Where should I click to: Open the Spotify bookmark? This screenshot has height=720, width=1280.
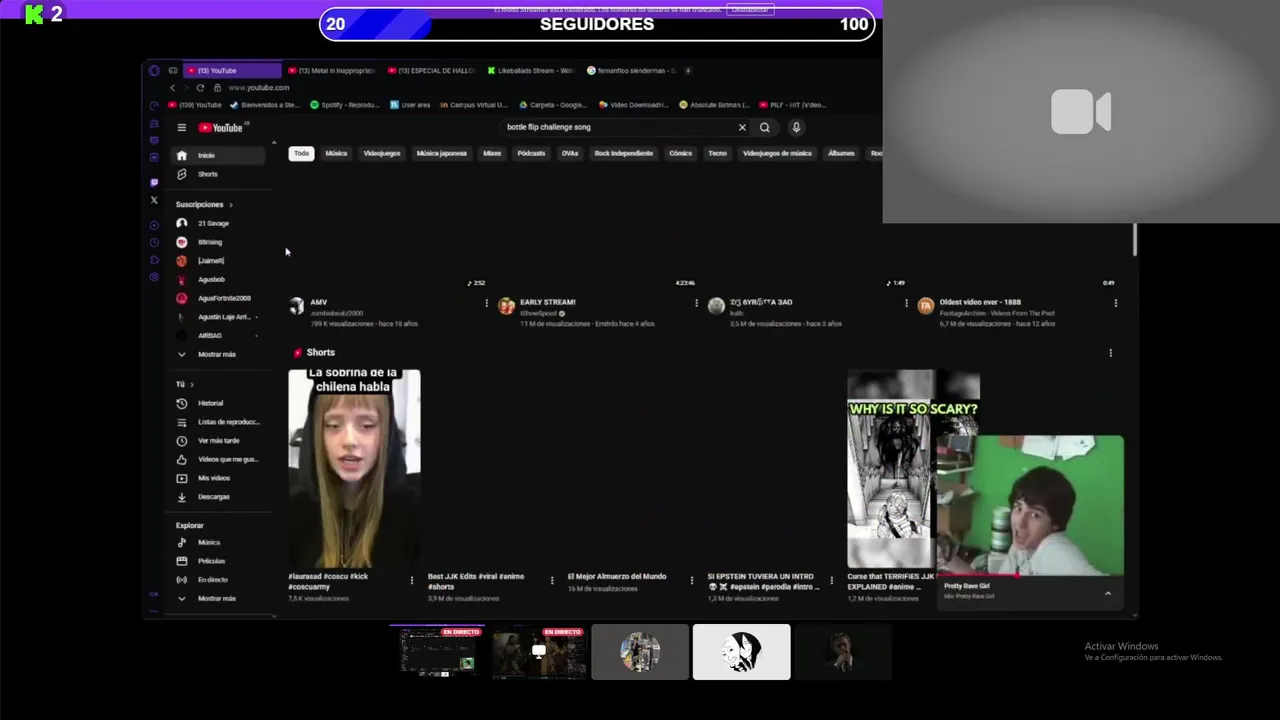tap(345, 105)
